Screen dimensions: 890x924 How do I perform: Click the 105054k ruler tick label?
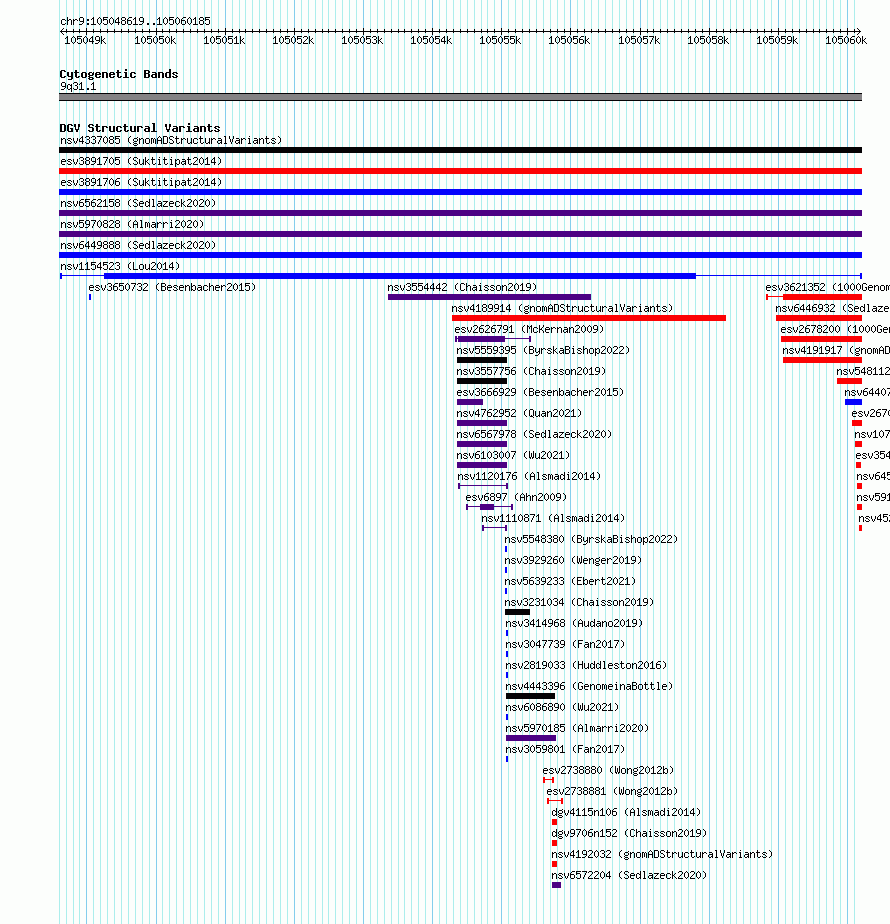pyautogui.click(x=431, y=40)
